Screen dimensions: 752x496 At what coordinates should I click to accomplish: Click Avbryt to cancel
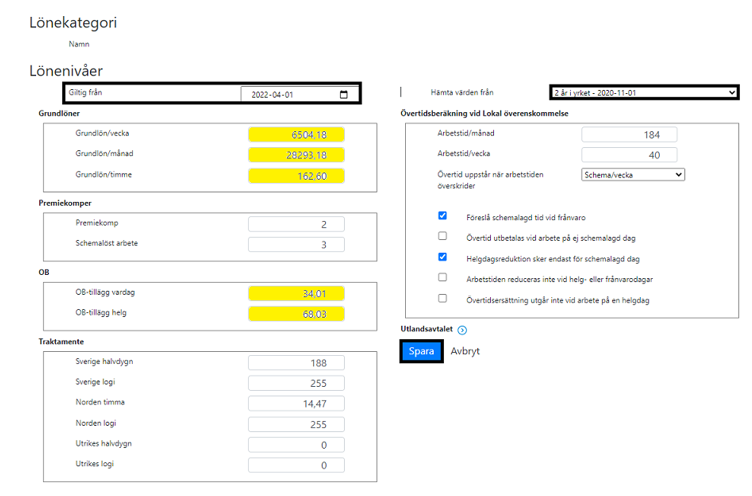pos(465,351)
